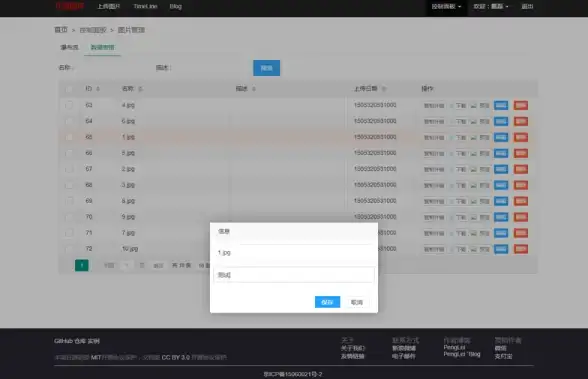Open image preview icon for 1.jpg row

[474, 138]
